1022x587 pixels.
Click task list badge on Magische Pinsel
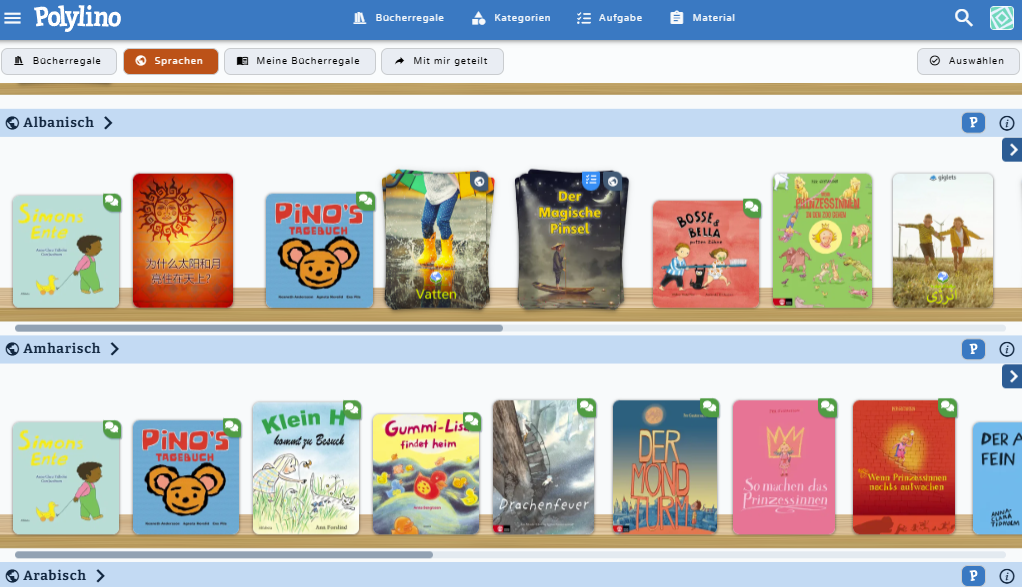[591, 180]
